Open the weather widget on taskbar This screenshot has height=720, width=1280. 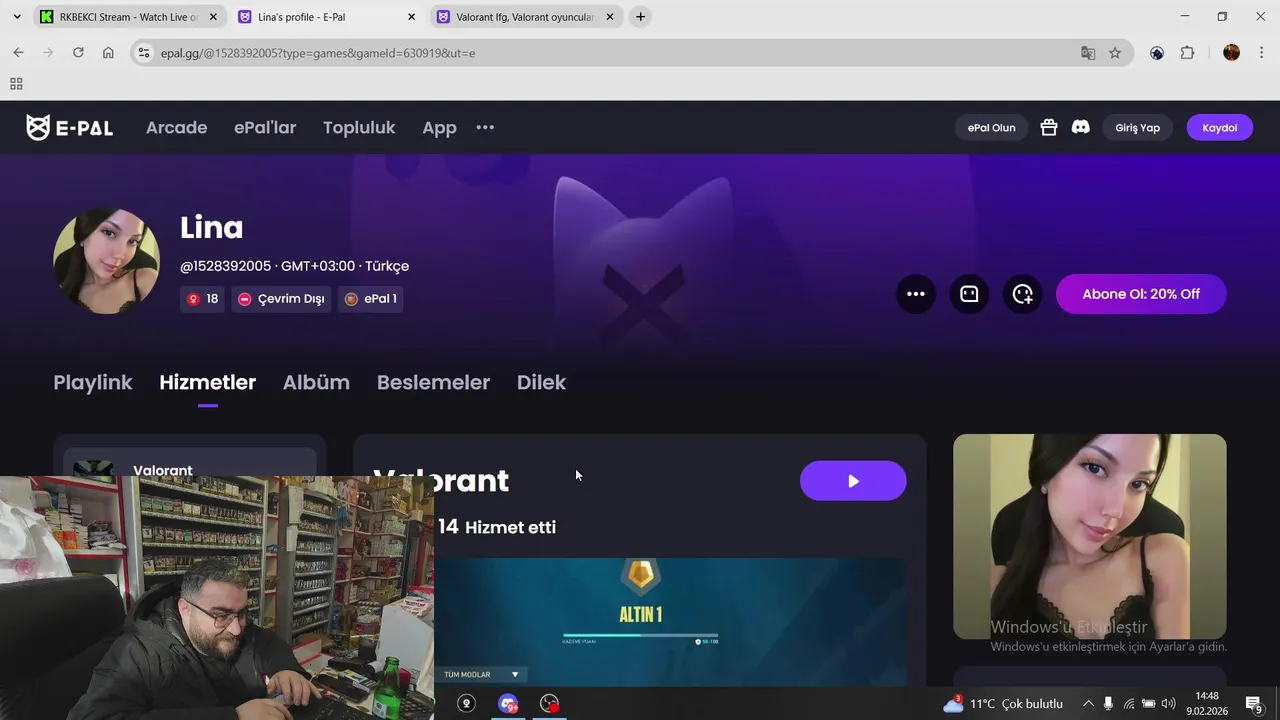(x=1003, y=704)
